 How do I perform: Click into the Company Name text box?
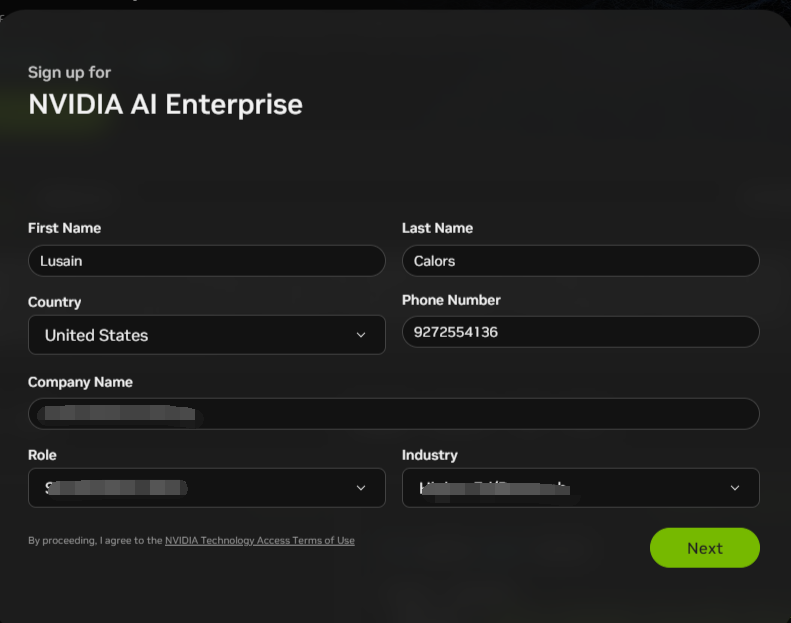tap(393, 414)
